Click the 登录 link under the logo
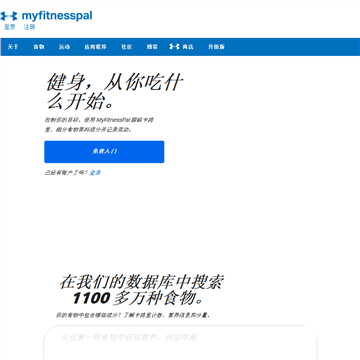Viewport: 360px width, 360px height. tap(9, 27)
